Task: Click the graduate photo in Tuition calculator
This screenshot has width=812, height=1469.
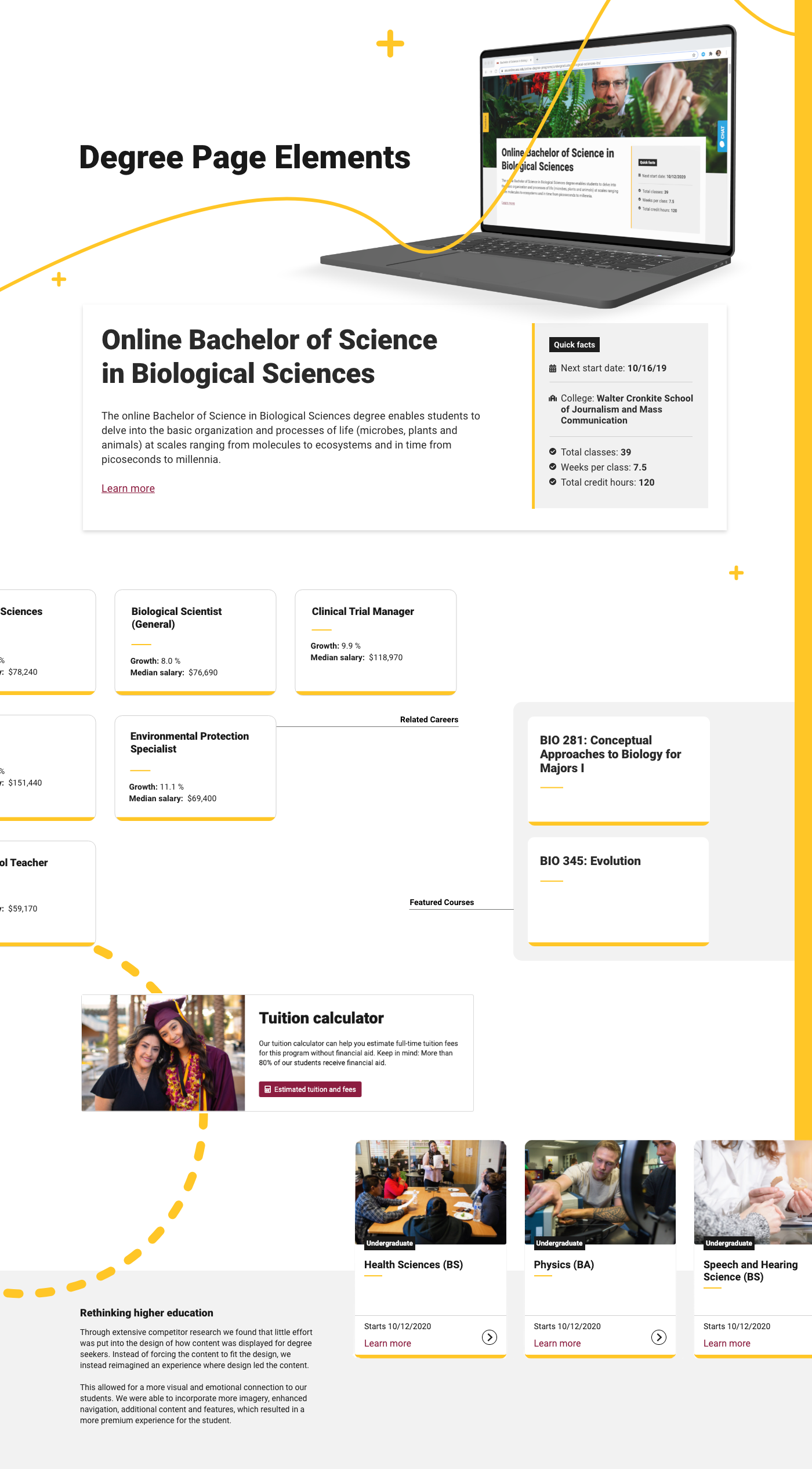Action: tap(164, 1053)
